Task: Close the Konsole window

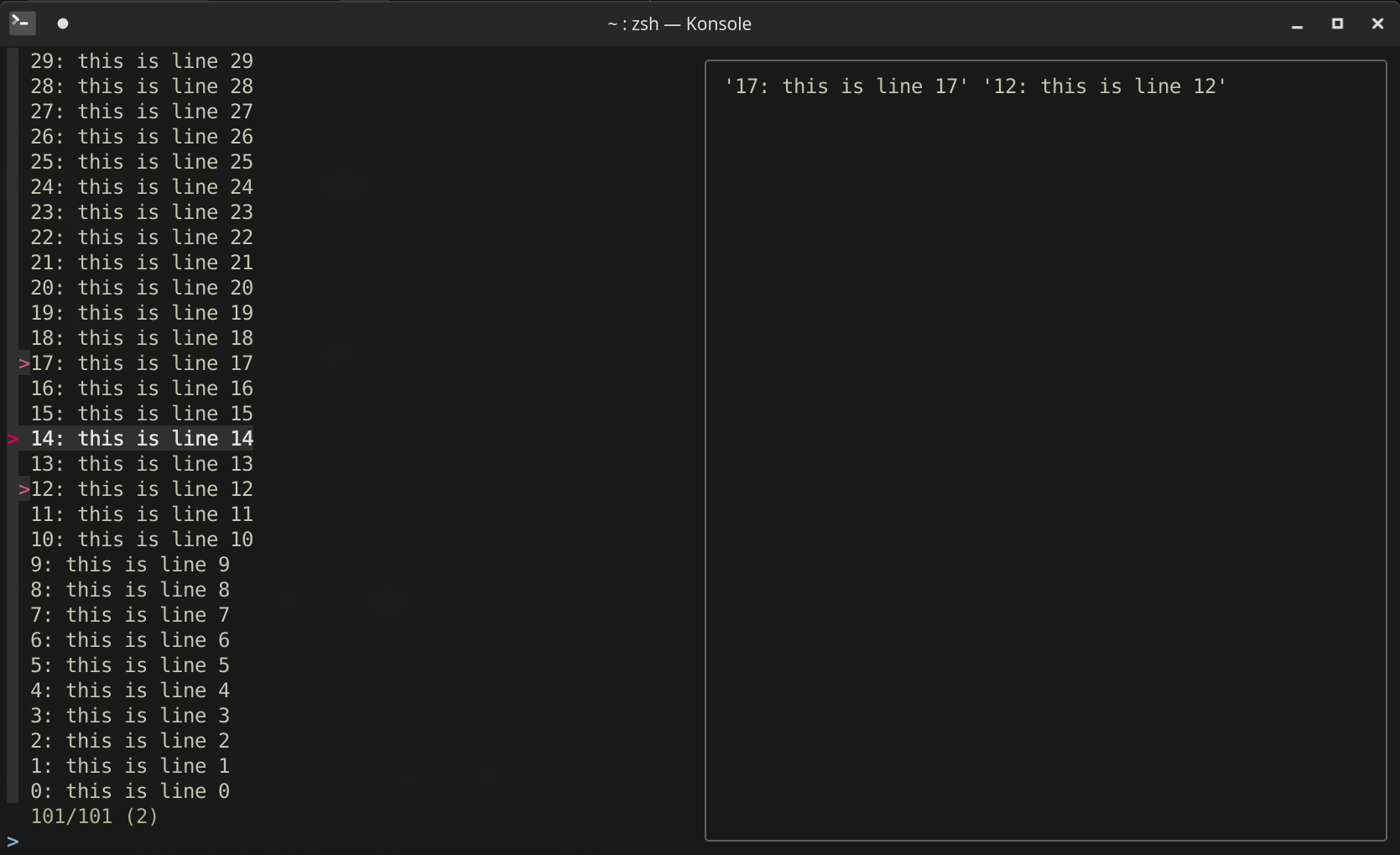Action: click(x=1377, y=23)
